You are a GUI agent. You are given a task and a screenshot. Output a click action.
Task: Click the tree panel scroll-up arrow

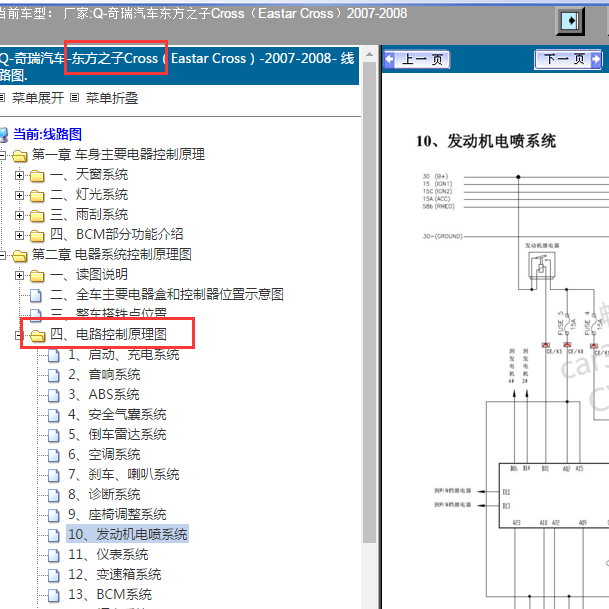[x=369, y=54]
